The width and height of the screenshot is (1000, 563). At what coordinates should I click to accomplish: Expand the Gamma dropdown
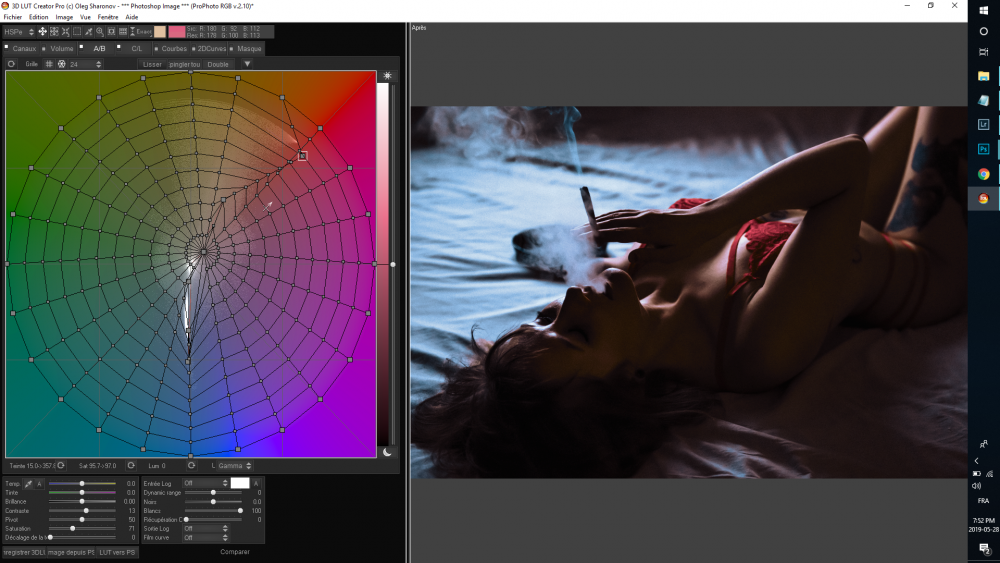click(232, 465)
